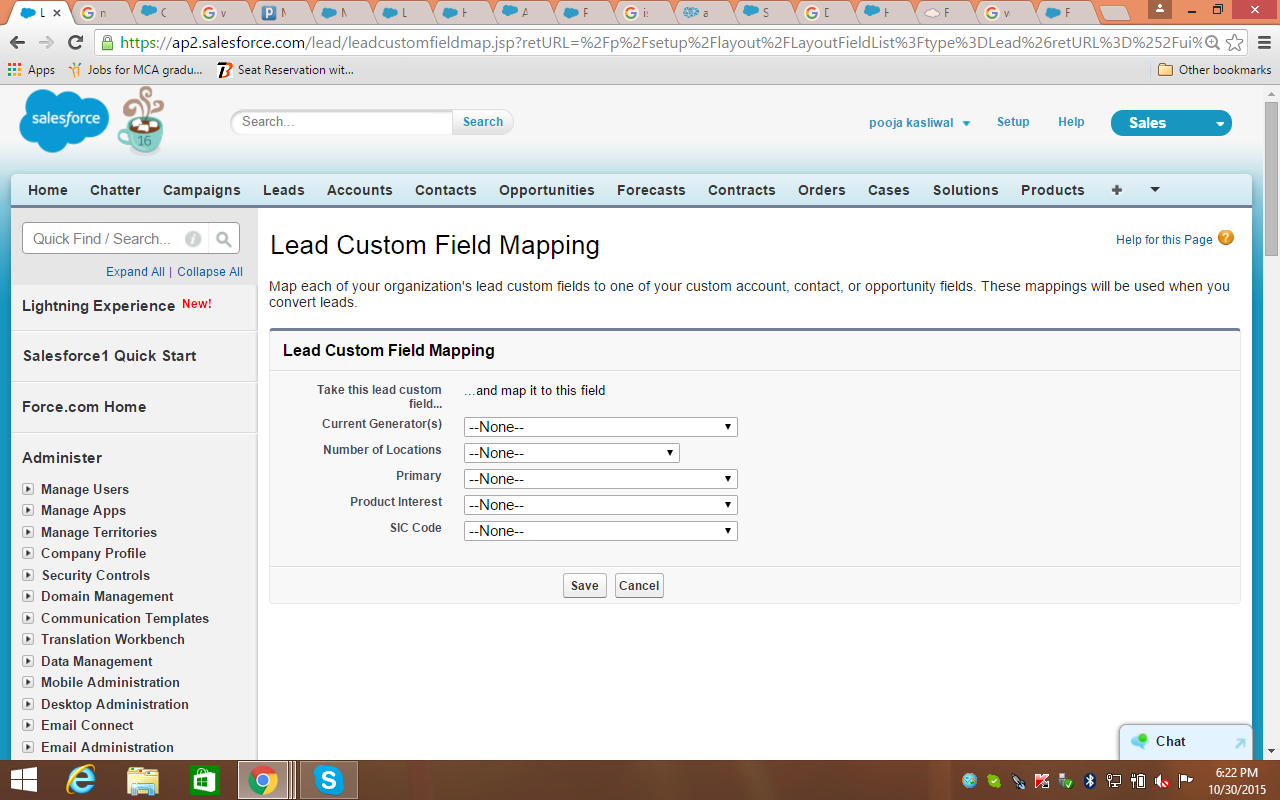1280x800 pixels.
Task: Open the Chatter tab
Action: pyautogui.click(x=115, y=190)
